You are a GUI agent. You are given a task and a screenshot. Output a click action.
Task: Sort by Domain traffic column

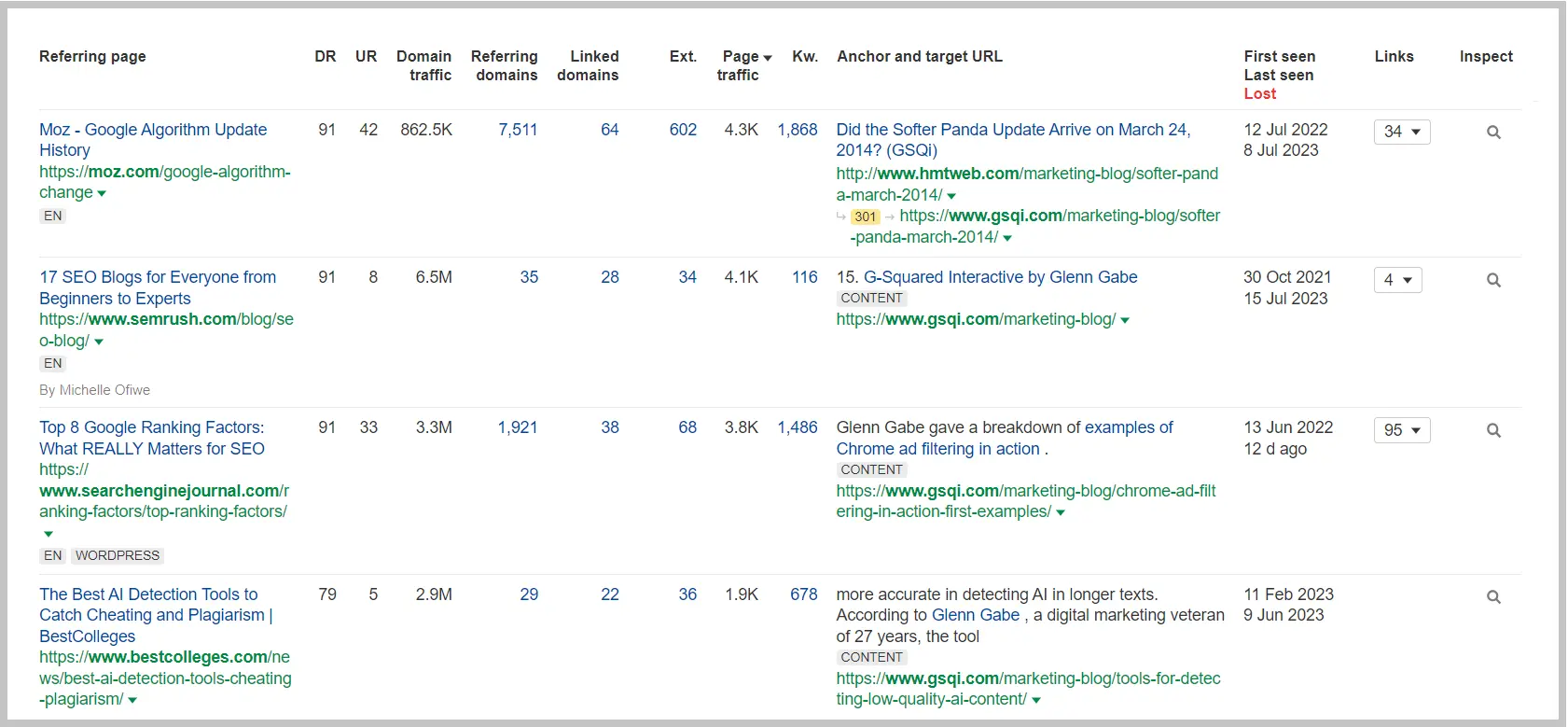pos(424,65)
